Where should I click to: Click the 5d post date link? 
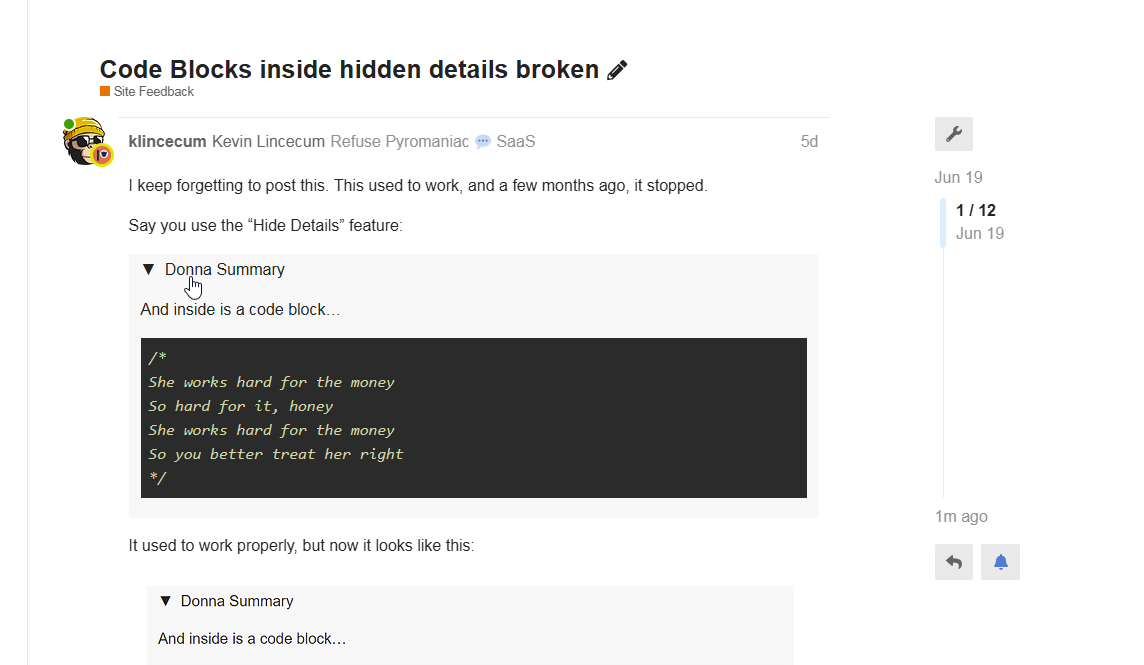tap(809, 142)
